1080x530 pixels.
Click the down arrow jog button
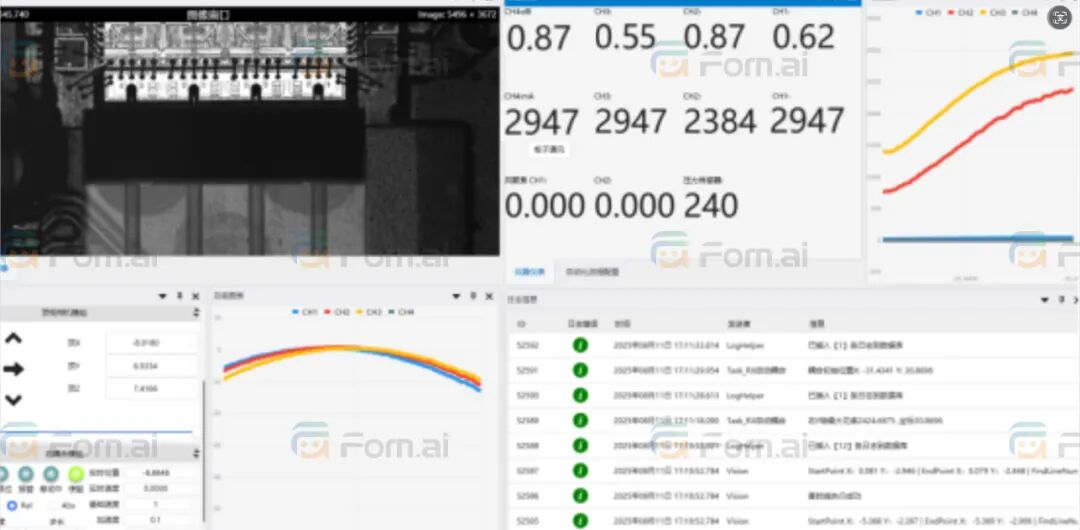[14, 399]
